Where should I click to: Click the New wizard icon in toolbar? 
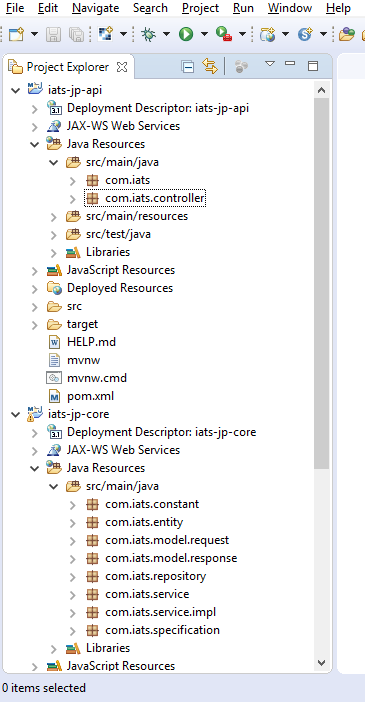[x=16, y=34]
